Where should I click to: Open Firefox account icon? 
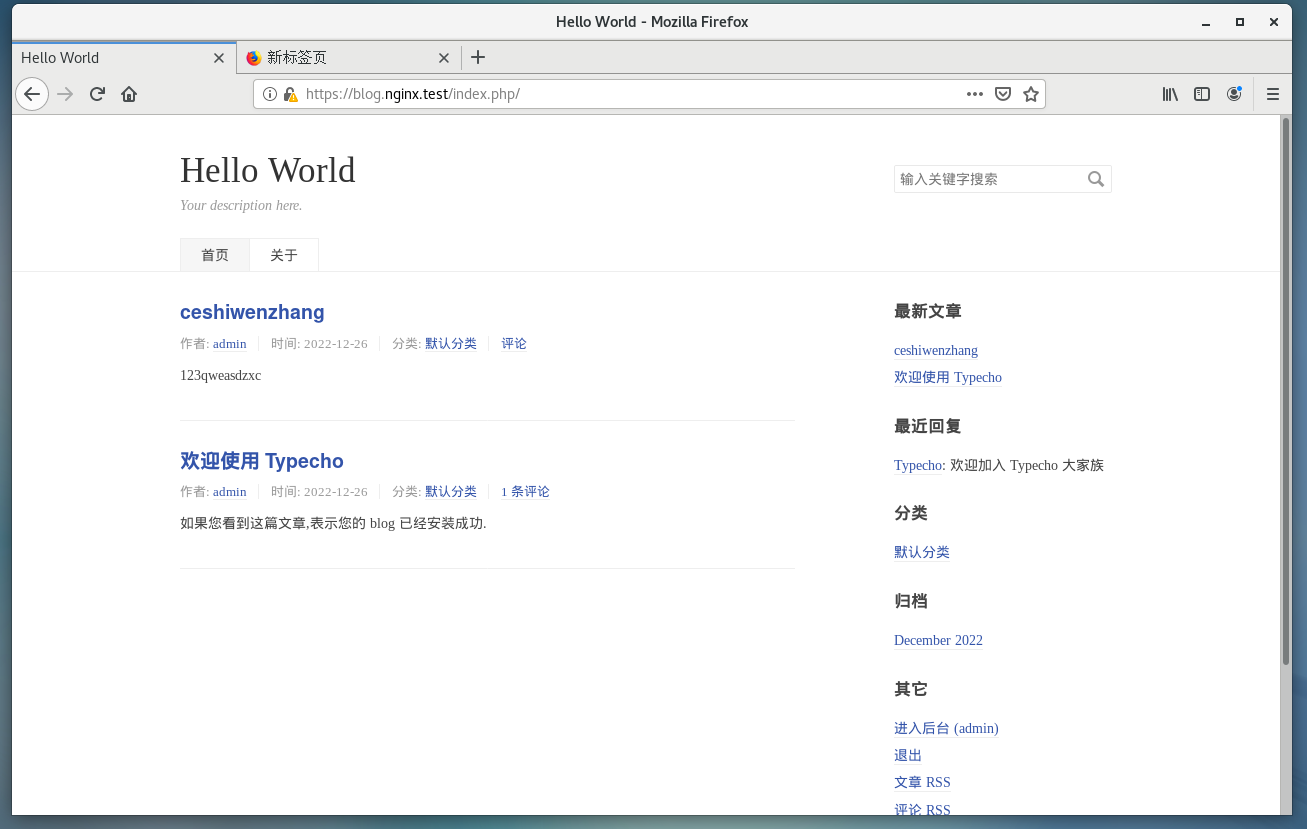click(1234, 94)
